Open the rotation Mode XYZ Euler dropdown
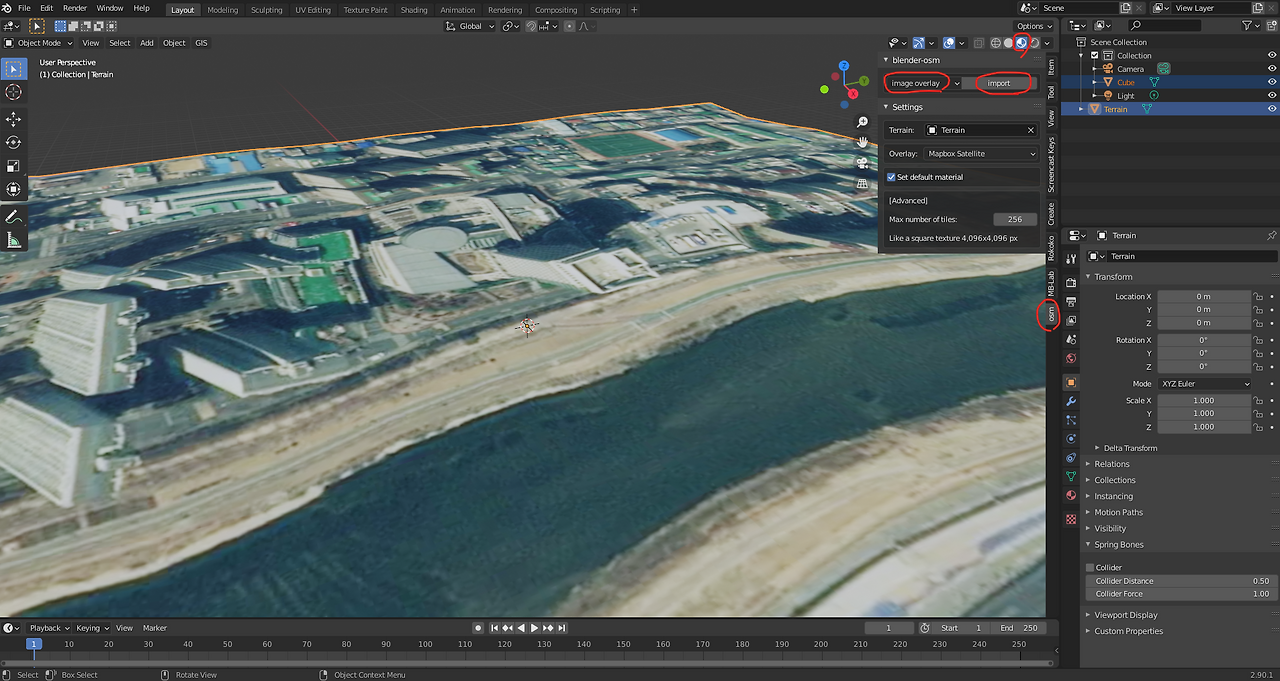 click(x=1204, y=384)
